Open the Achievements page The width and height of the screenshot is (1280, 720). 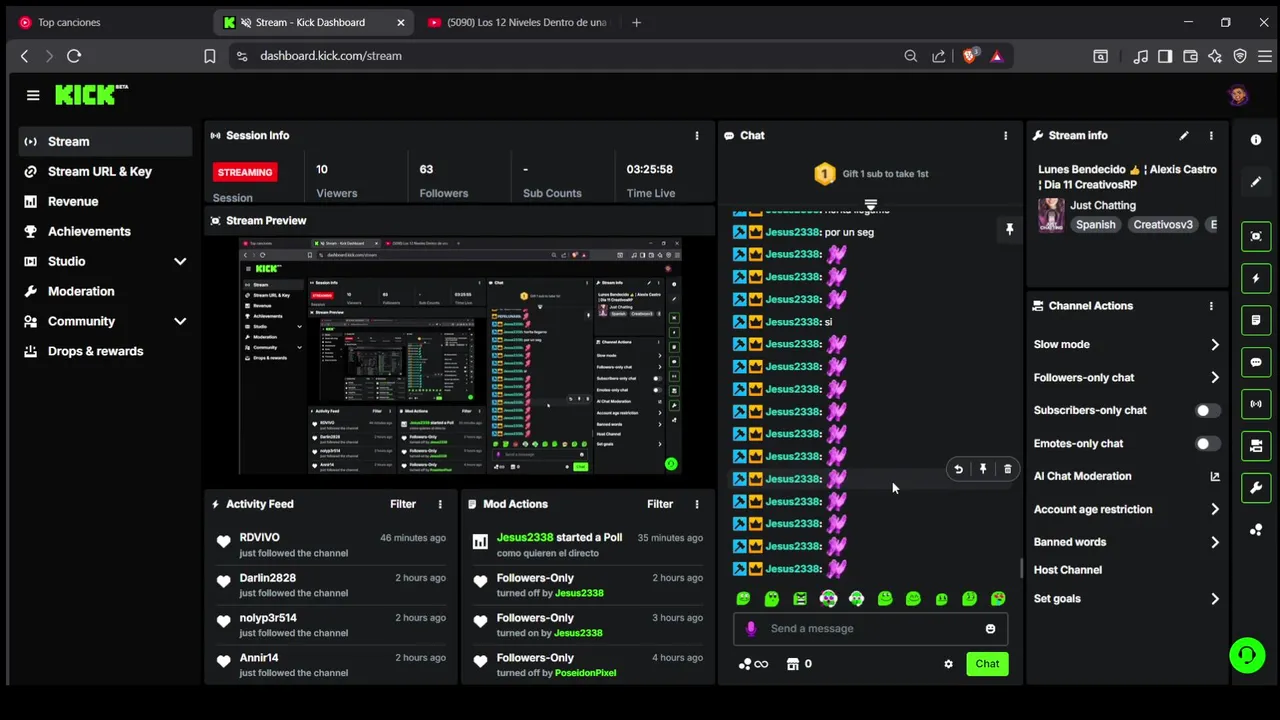(x=105, y=231)
